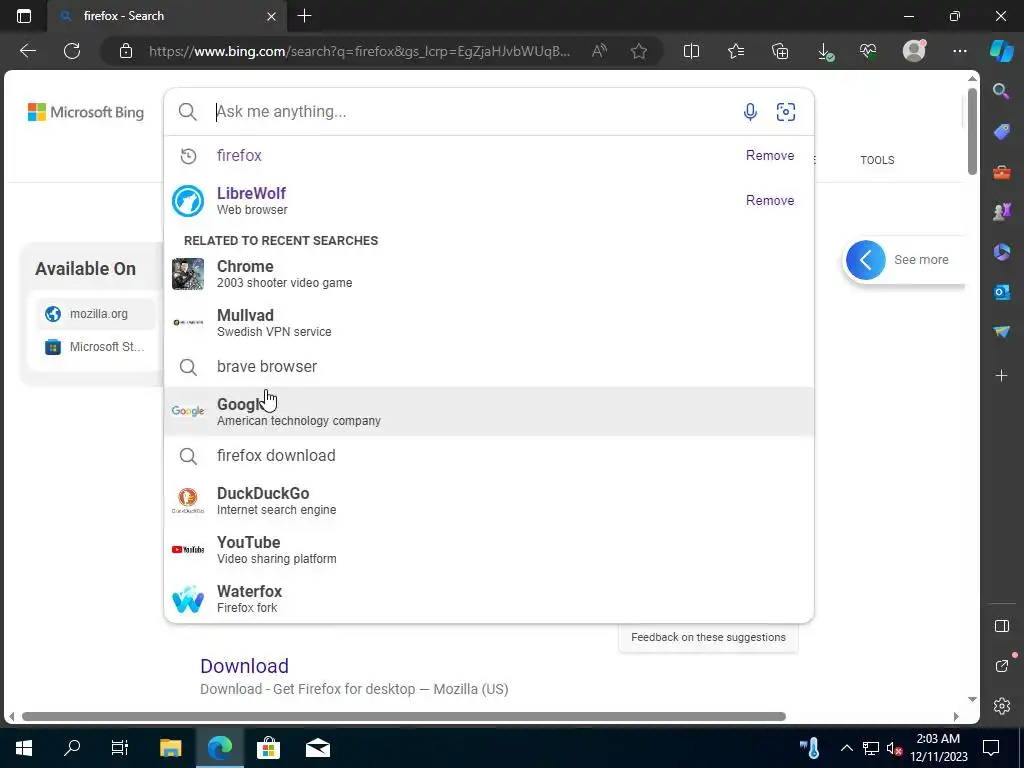
Task: Open the profile avatar icon
Action: pyautogui.click(x=914, y=50)
